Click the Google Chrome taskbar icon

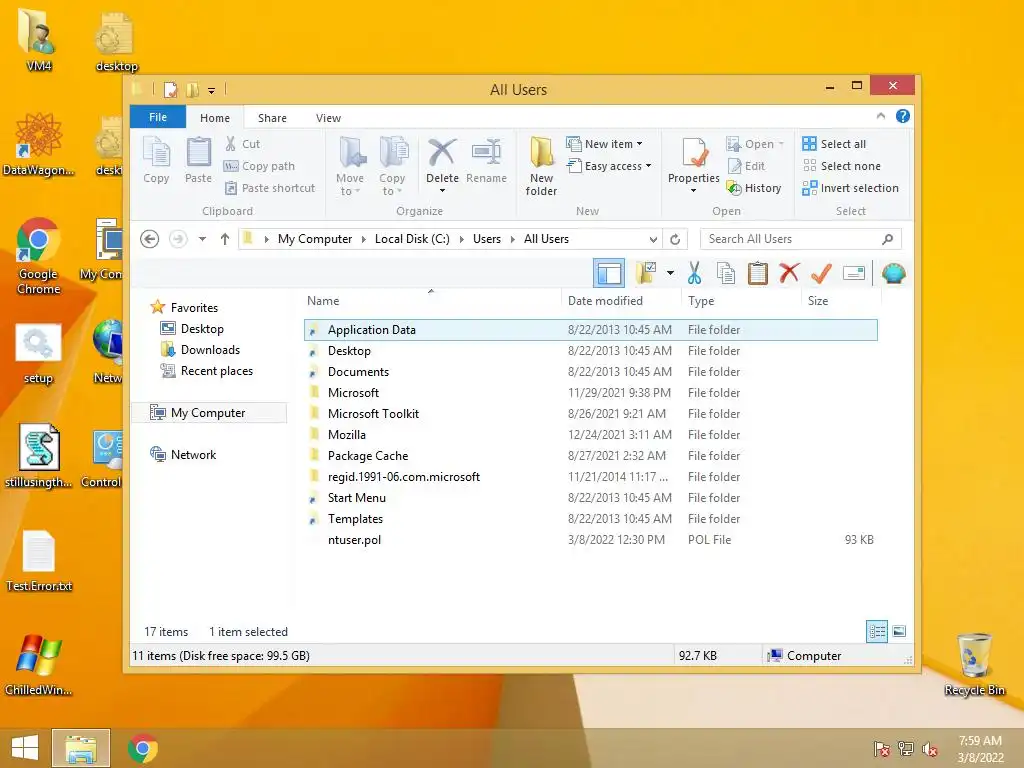tap(142, 748)
